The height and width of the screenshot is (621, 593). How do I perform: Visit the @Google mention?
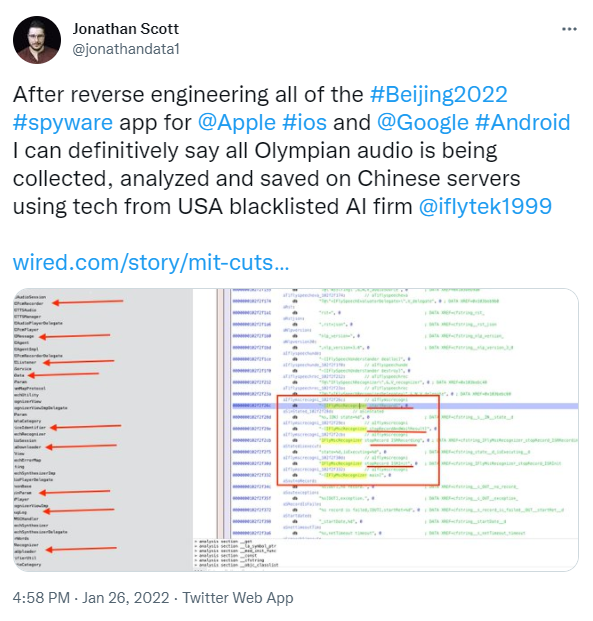423,123
